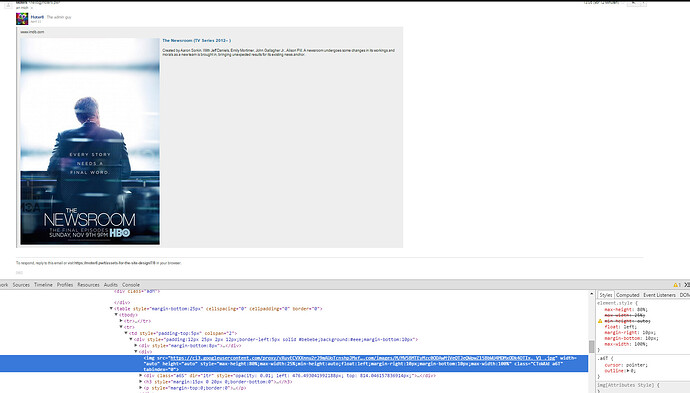Expand the p margin-top:0 node
This screenshot has height=393, width=690.
tap(140, 388)
